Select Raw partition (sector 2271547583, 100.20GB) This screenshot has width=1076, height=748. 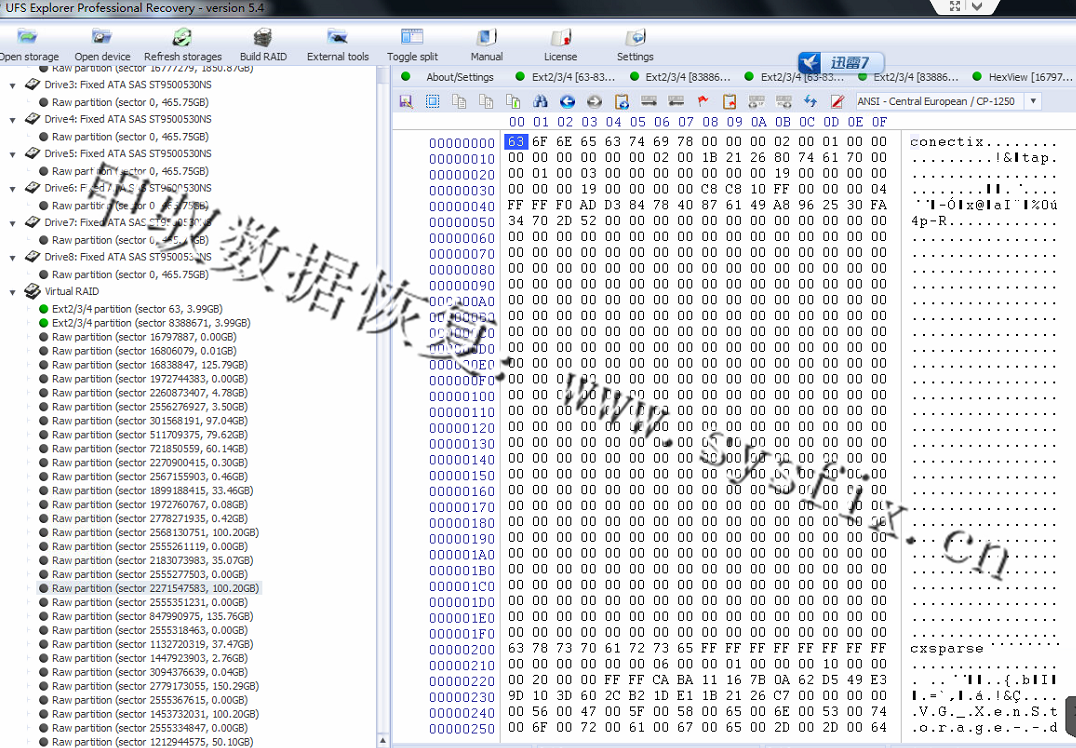pyautogui.click(x=155, y=588)
